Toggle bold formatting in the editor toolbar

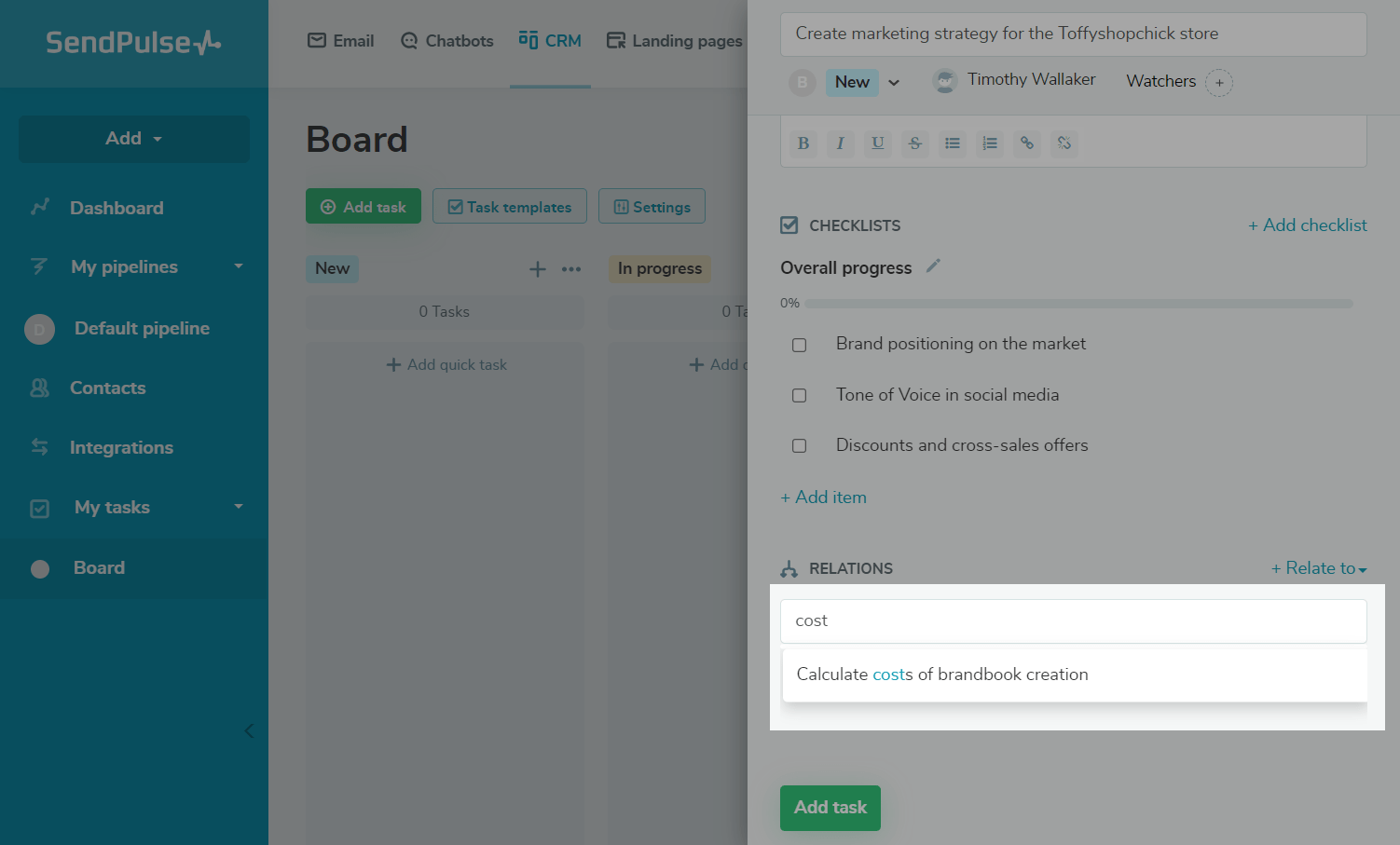pyautogui.click(x=803, y=143)
